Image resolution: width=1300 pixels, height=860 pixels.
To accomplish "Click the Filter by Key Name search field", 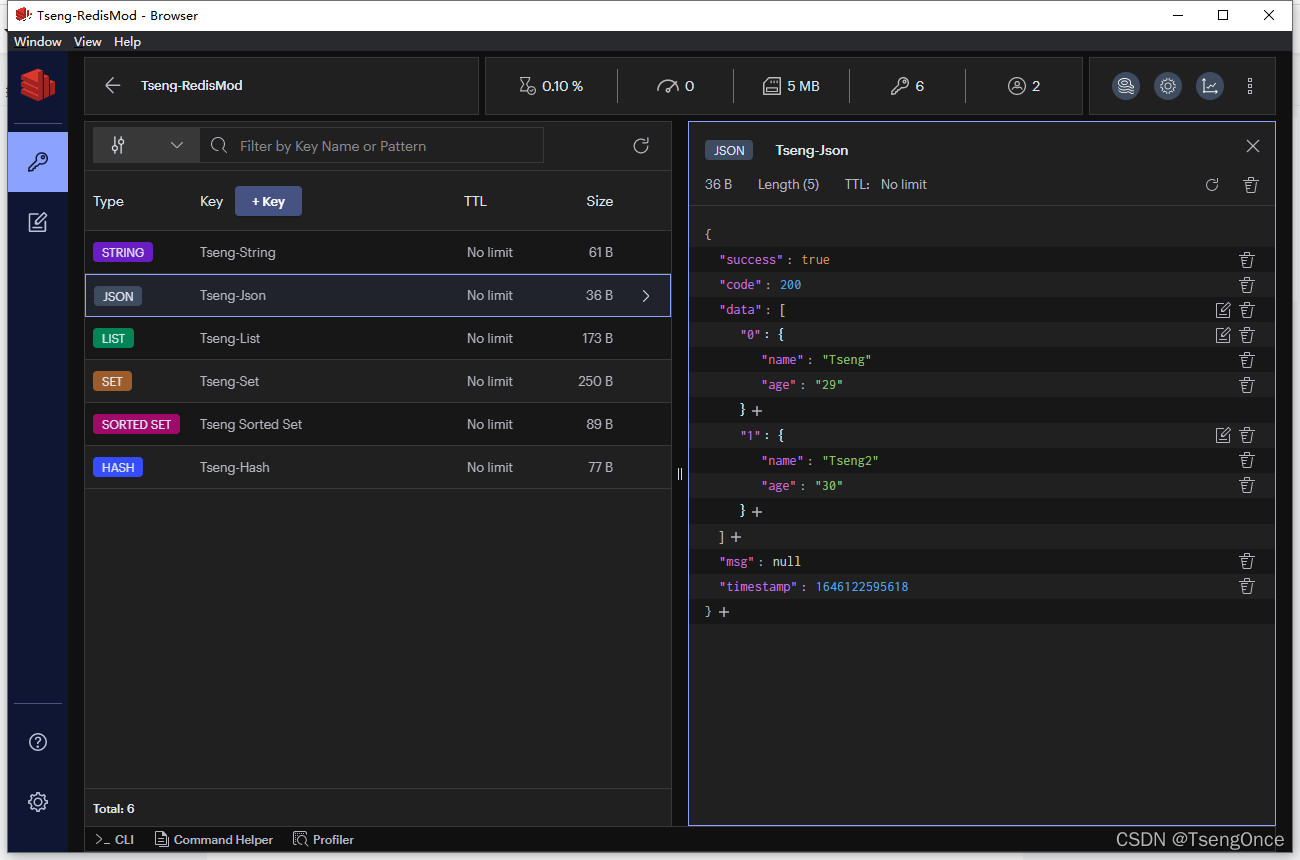I will (x=370, y=145).
